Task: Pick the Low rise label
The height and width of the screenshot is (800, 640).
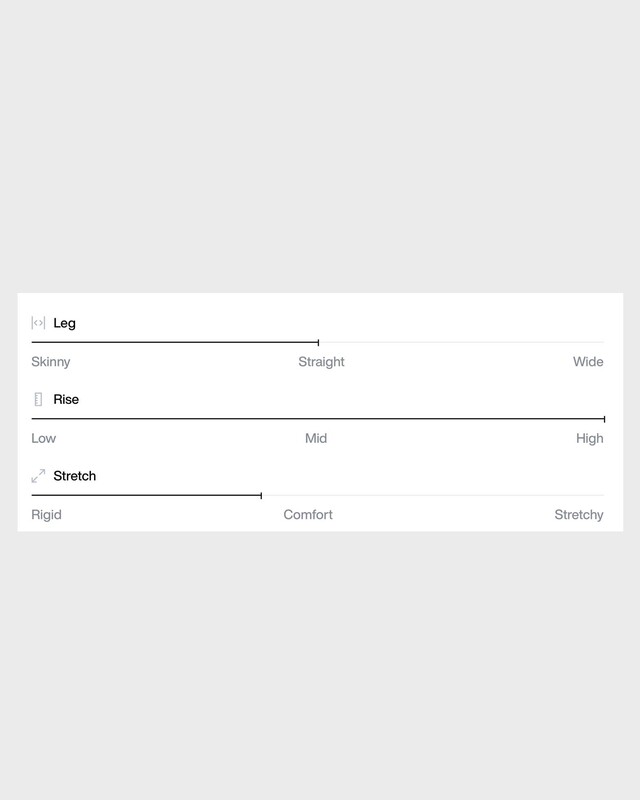Action: tap(44, 438)
